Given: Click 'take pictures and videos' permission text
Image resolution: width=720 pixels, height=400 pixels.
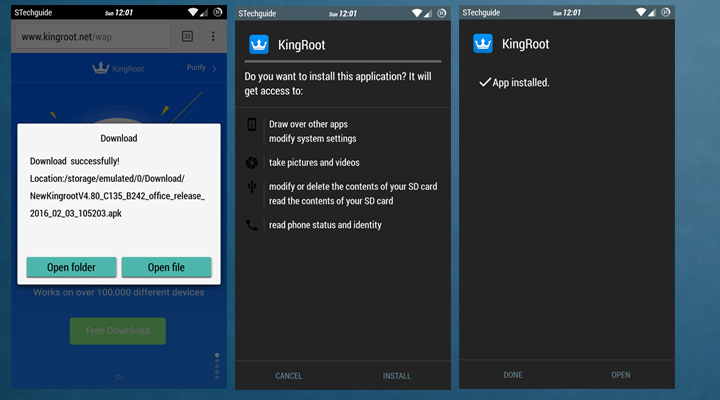Looking at the screenshot, I should [x=314, y=163].
